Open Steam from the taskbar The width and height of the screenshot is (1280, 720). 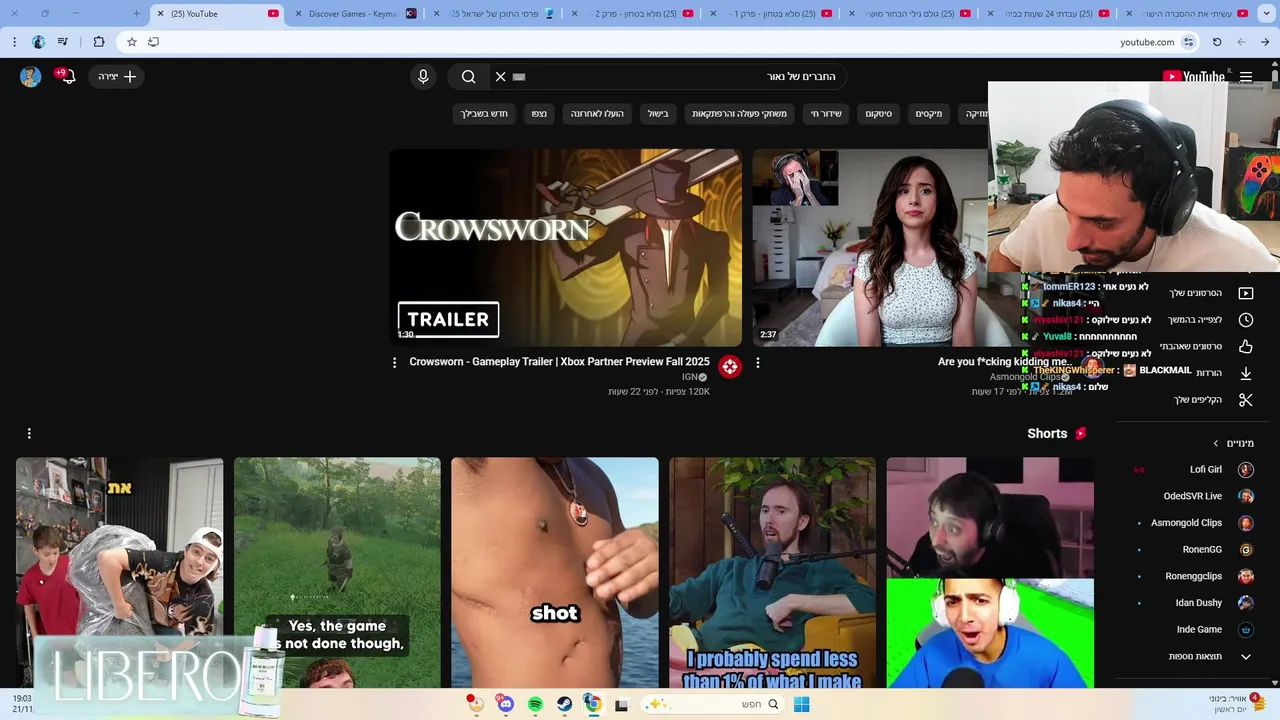click(x=564, y=704)
